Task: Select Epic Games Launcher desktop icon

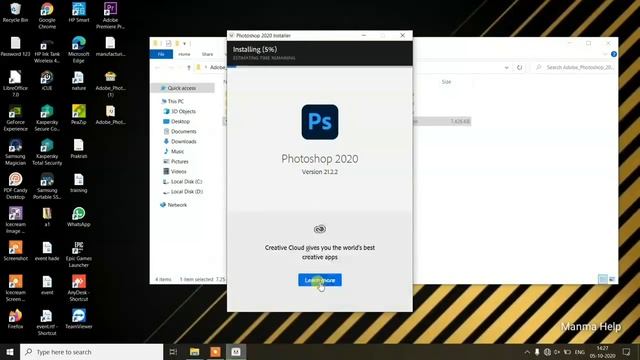Action: [79, 254]
